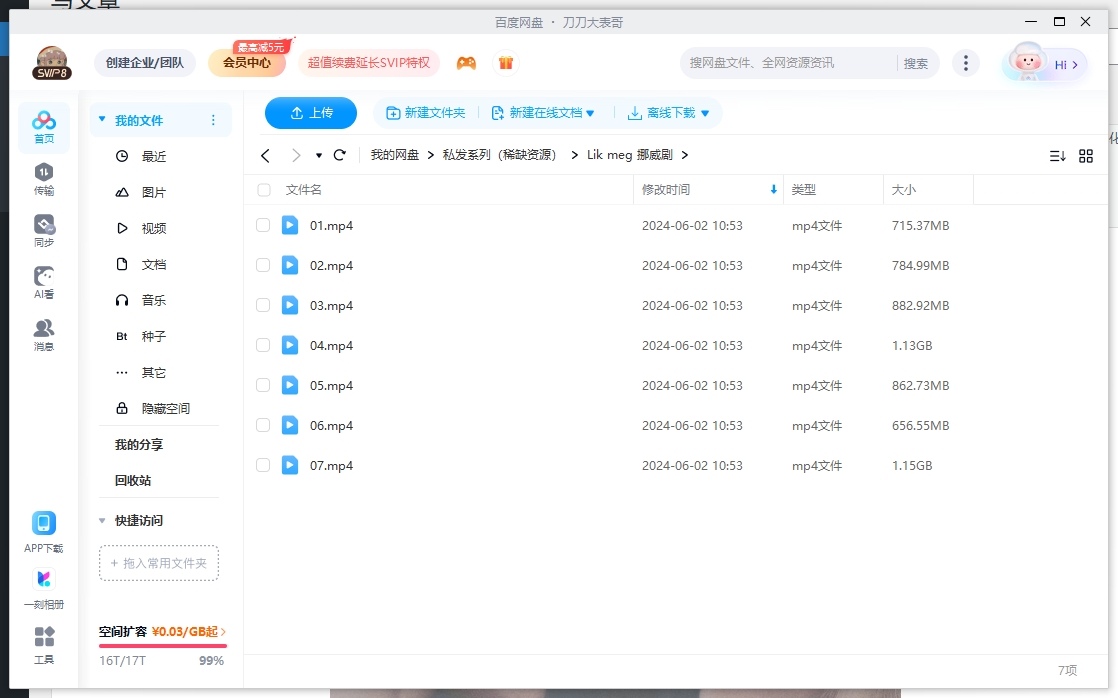
Task: Switch to grid view layout
Action: point(1086,155)
